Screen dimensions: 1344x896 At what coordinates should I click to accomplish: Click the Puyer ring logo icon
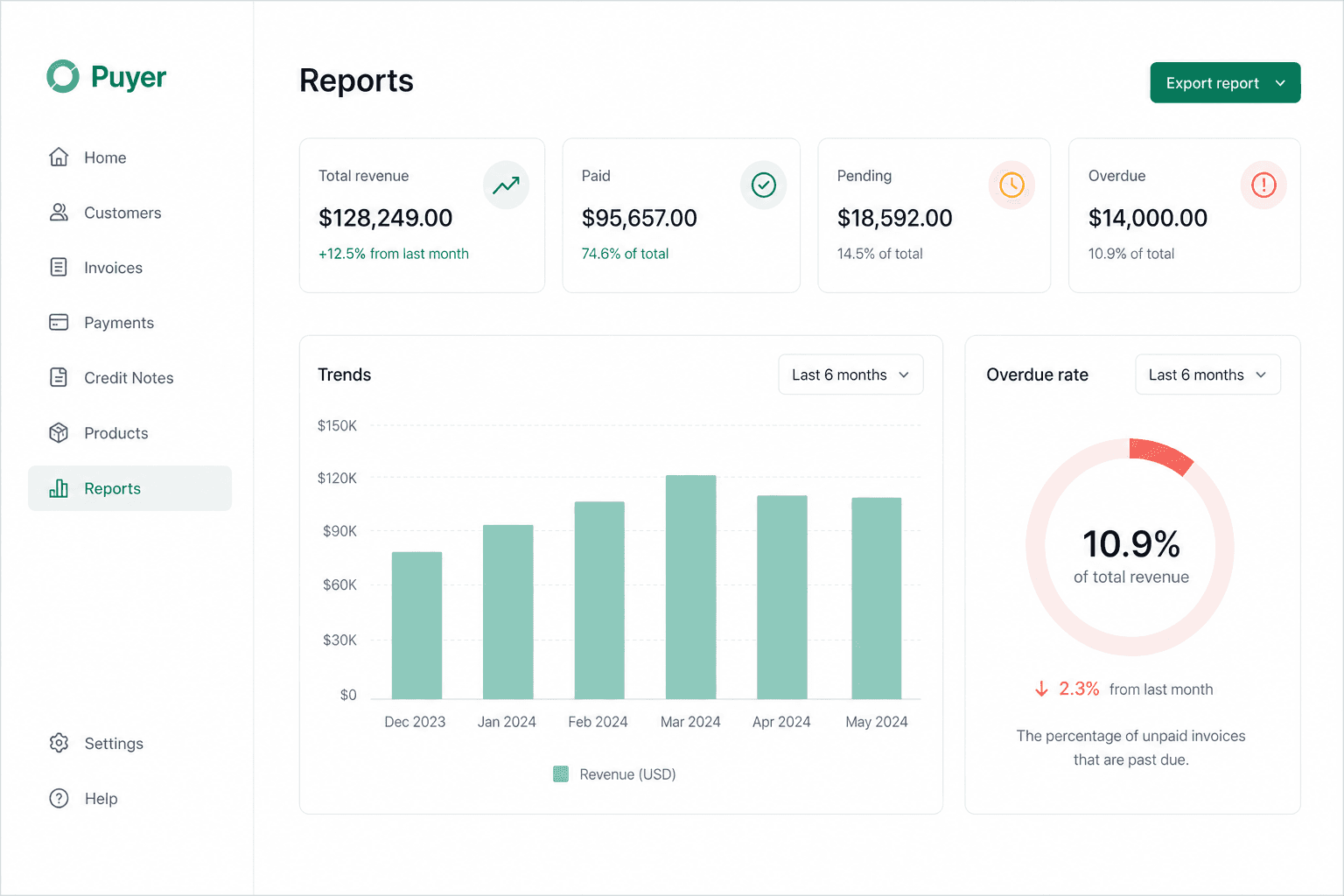click(x=63, y=76)
